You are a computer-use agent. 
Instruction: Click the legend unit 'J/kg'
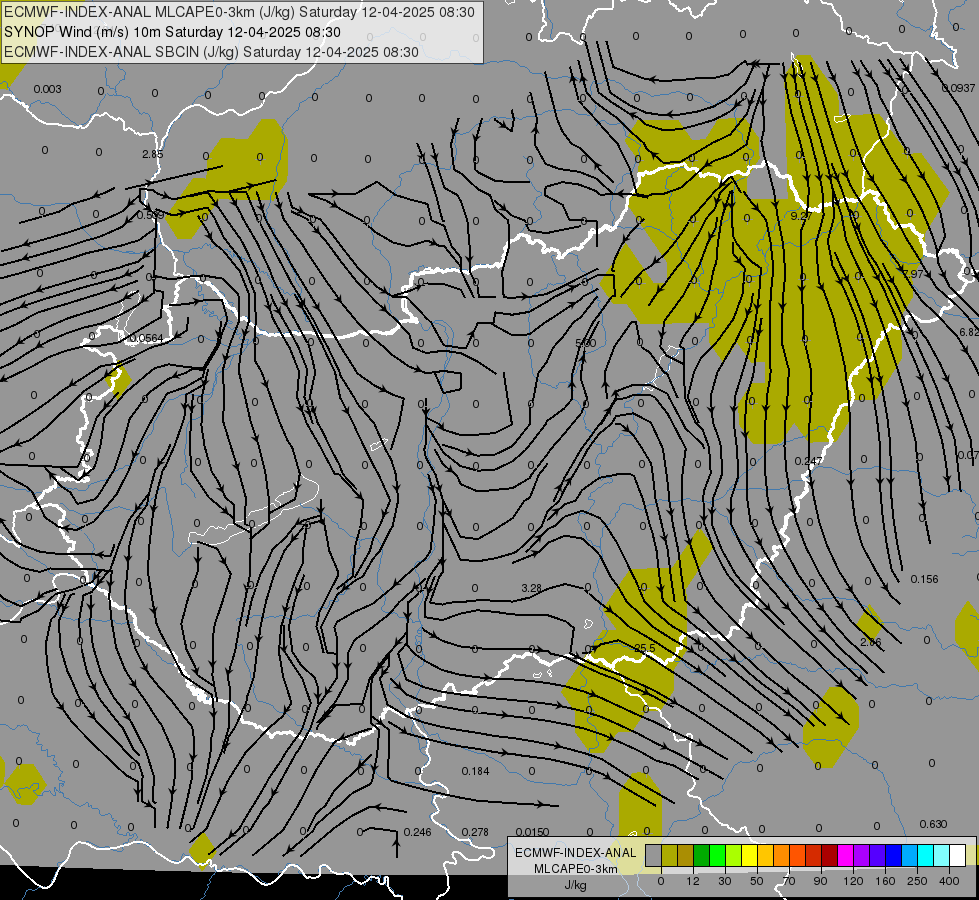[575, 885]
